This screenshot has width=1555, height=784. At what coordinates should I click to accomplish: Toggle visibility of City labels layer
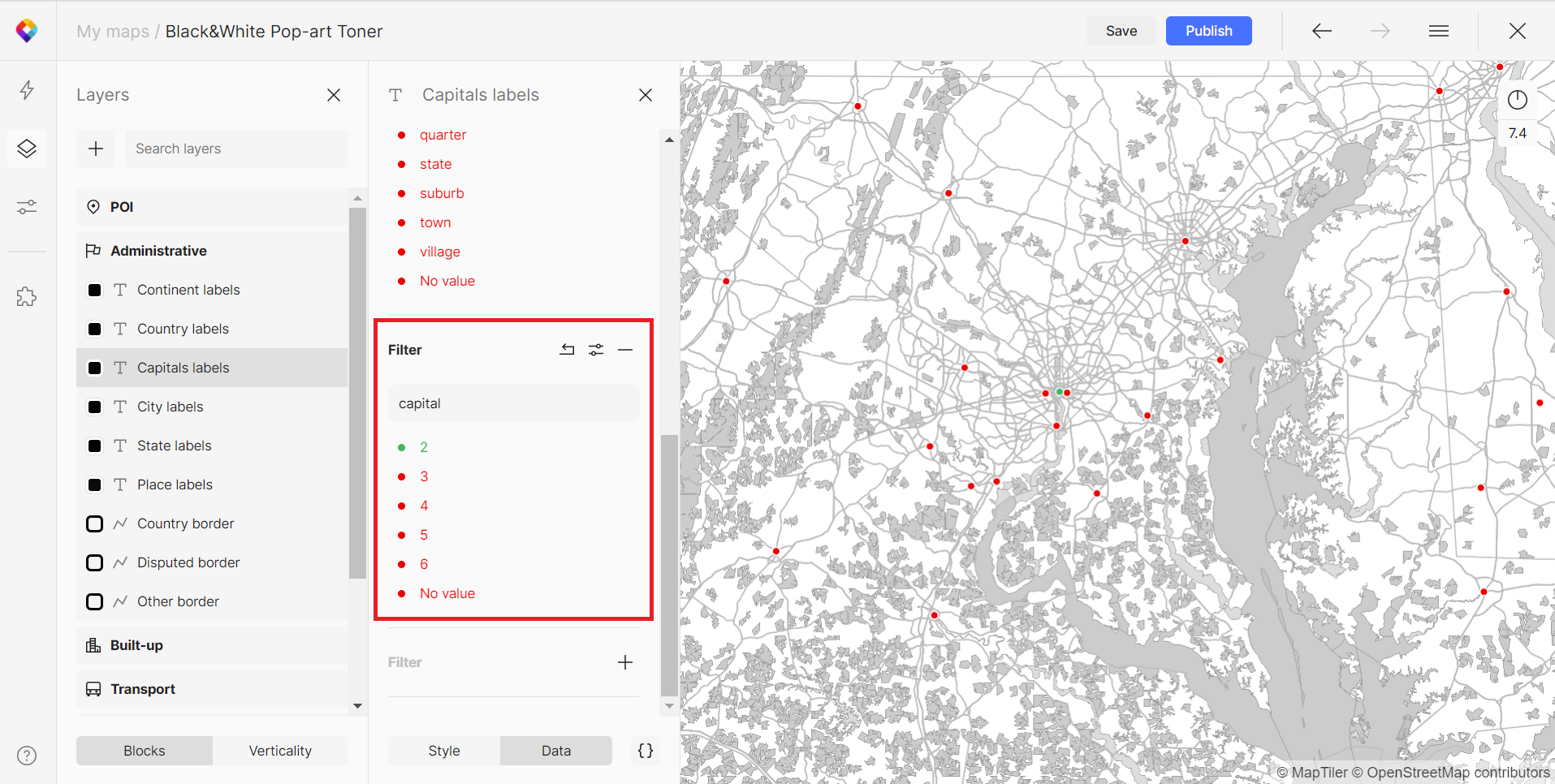[95, 407]
